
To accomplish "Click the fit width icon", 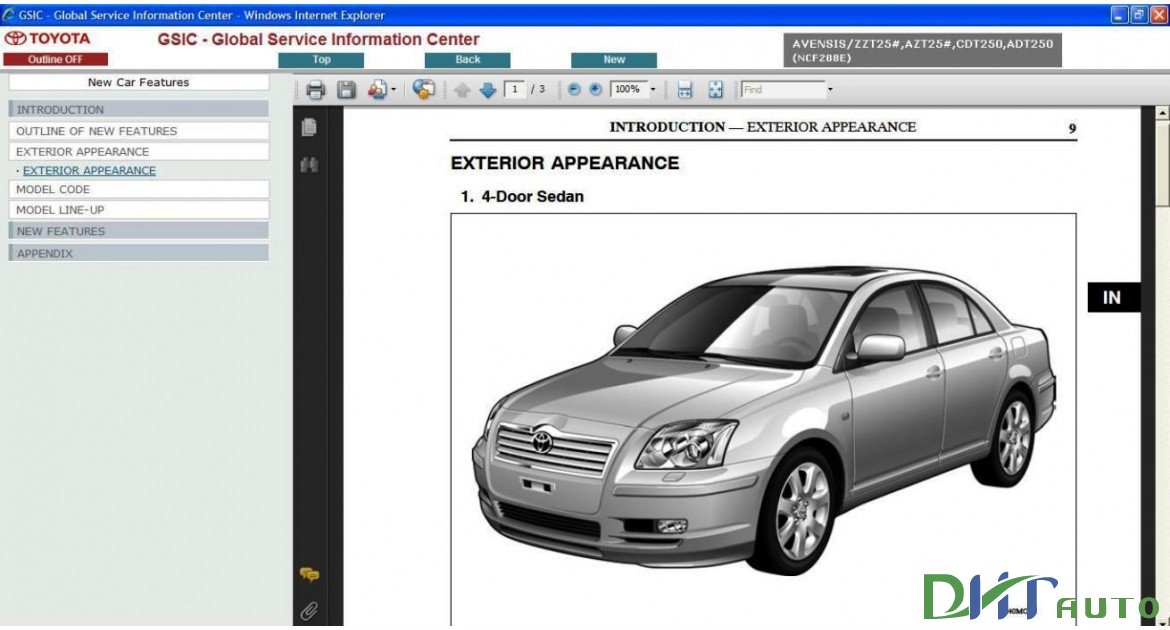I will pos(684,89).
